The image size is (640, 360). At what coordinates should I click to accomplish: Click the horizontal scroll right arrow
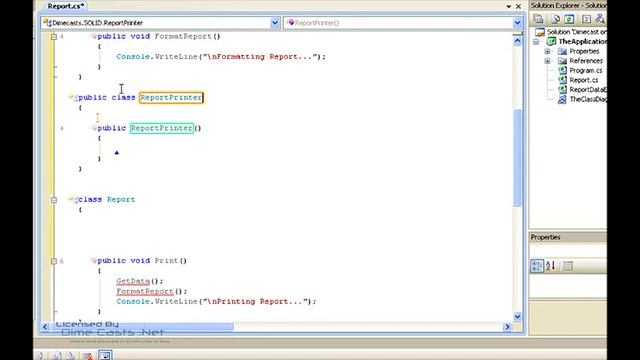click(507, 327)
